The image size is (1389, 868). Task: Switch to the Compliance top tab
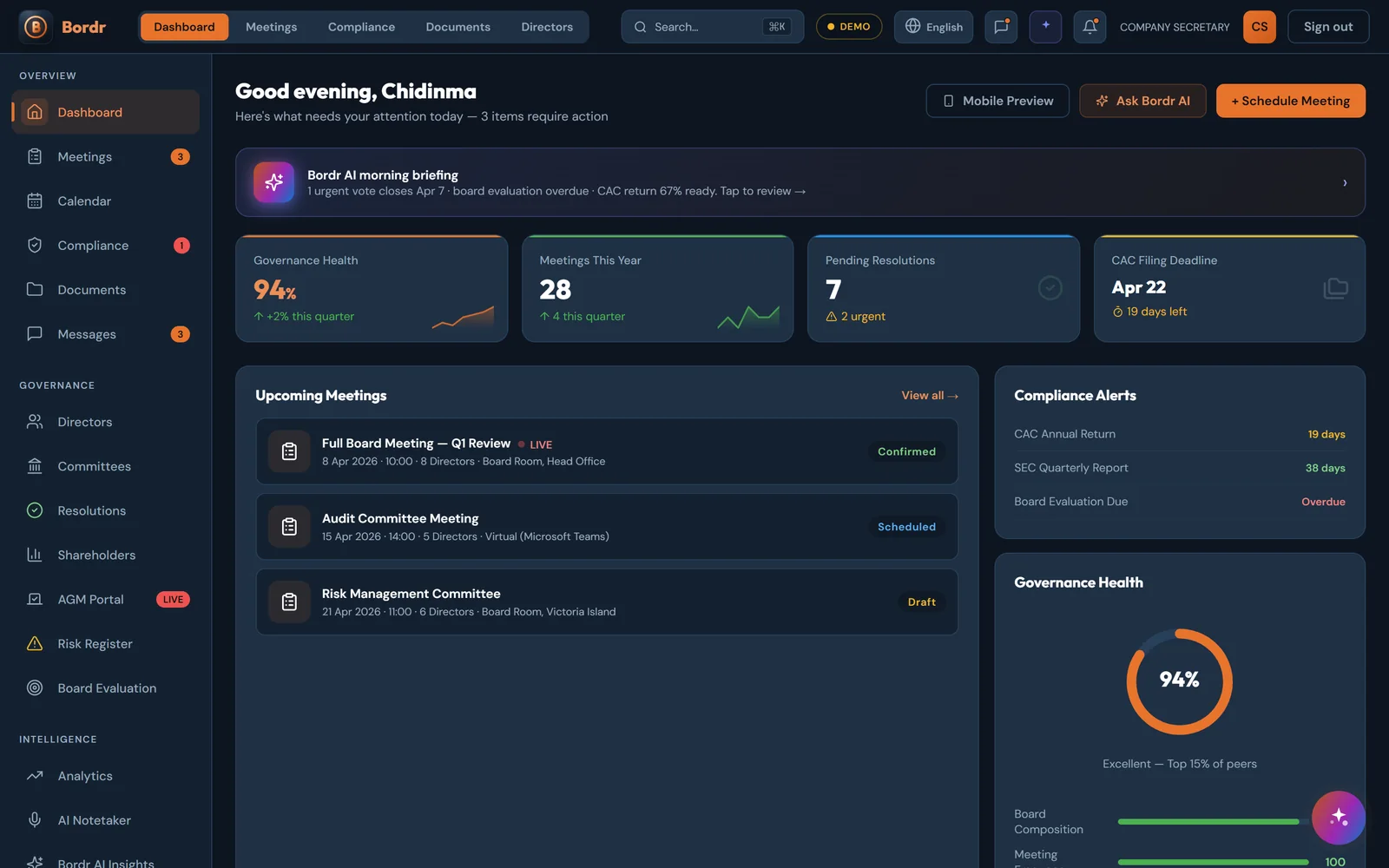(x=361, y=27)
